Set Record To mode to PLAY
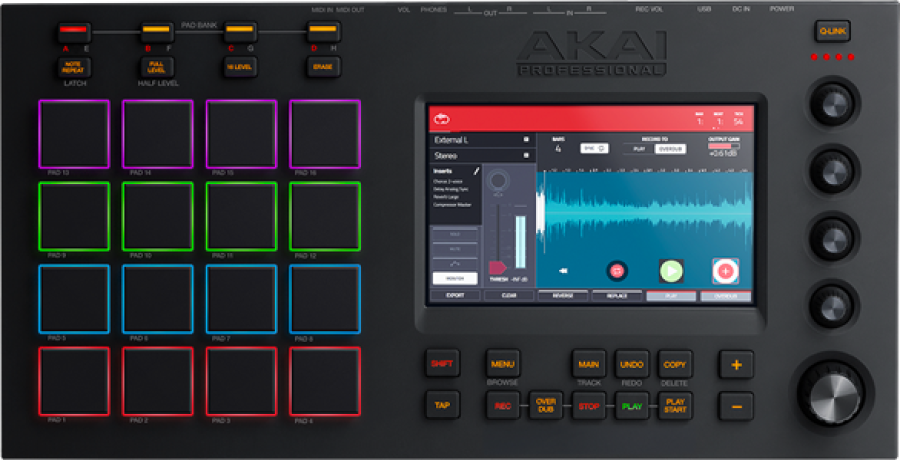900x460 pixels. 639,149
